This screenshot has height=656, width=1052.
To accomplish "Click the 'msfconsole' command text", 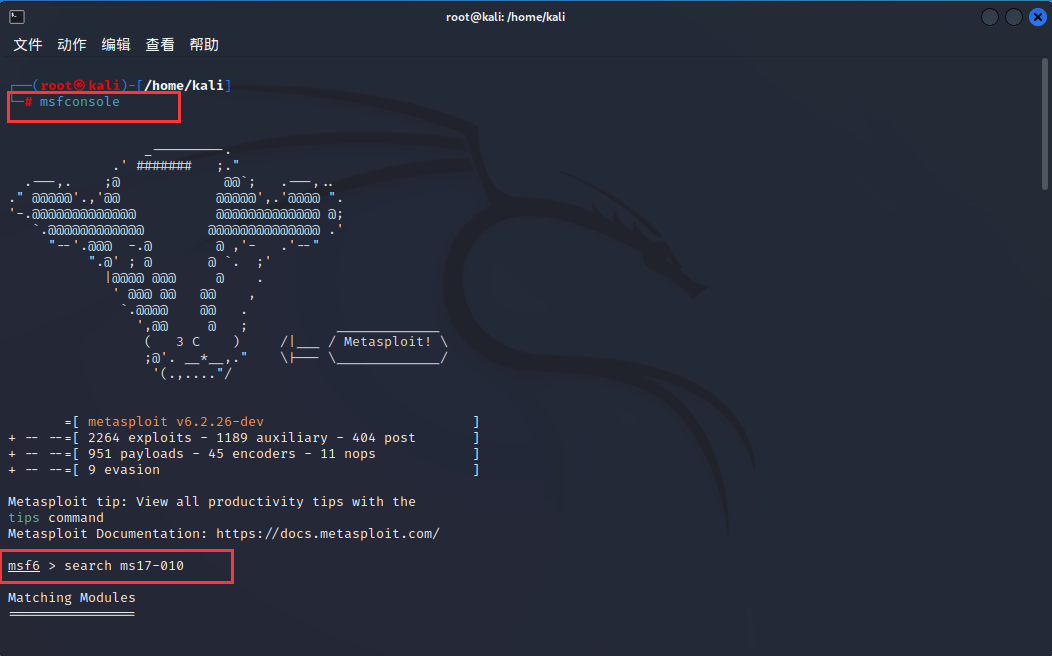I will tap(79, 102).
